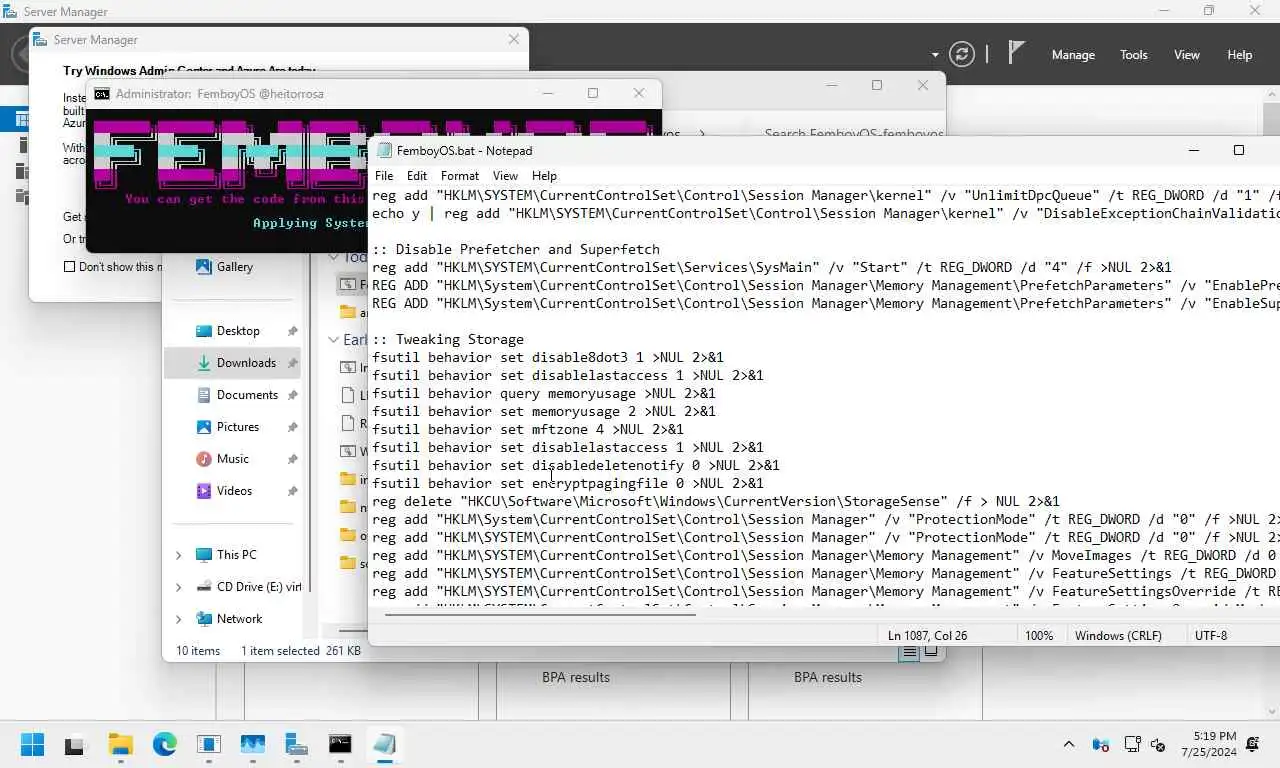
Task: Open the Command Prompt taskbar icon
Action: pyautogui.click(x=340, y=745)
